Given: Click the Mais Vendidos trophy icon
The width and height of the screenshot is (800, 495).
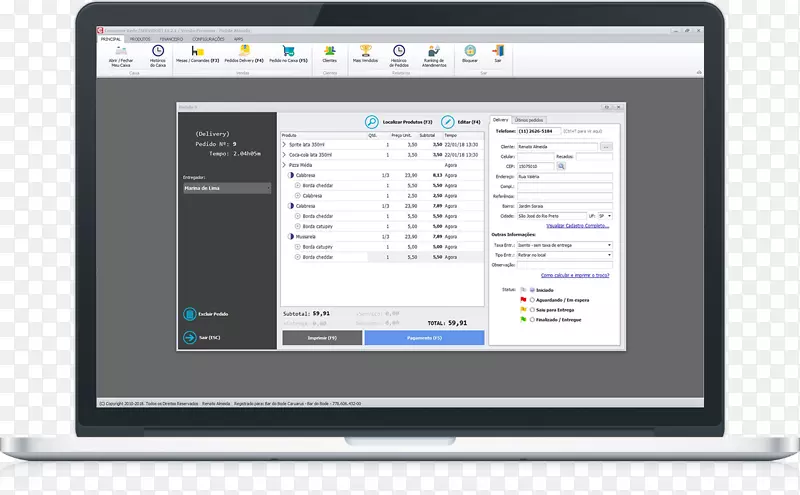Looking at the screenshot, I should point(366,51).
